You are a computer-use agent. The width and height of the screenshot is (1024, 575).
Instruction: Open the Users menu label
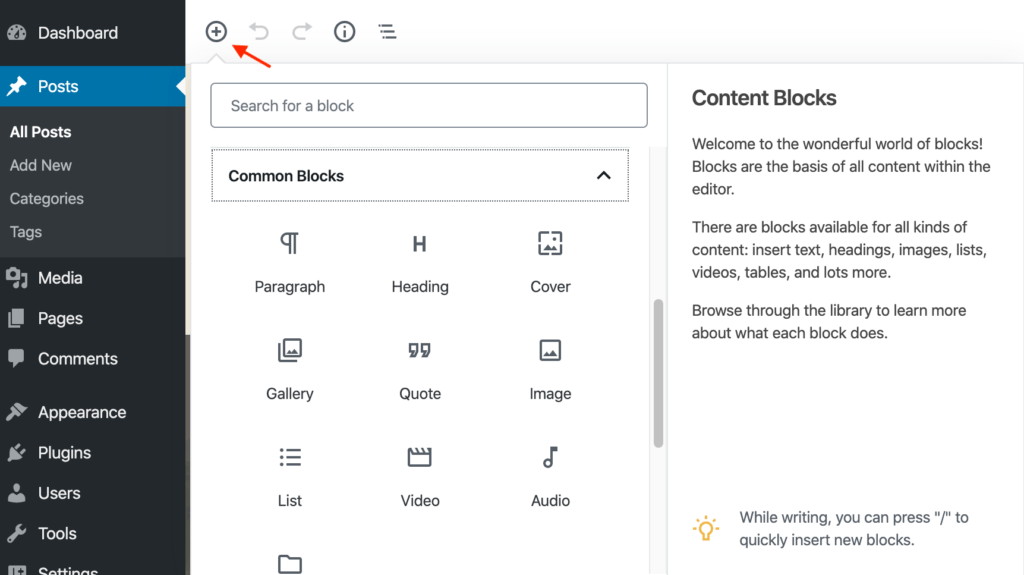[x=59, y=493]
